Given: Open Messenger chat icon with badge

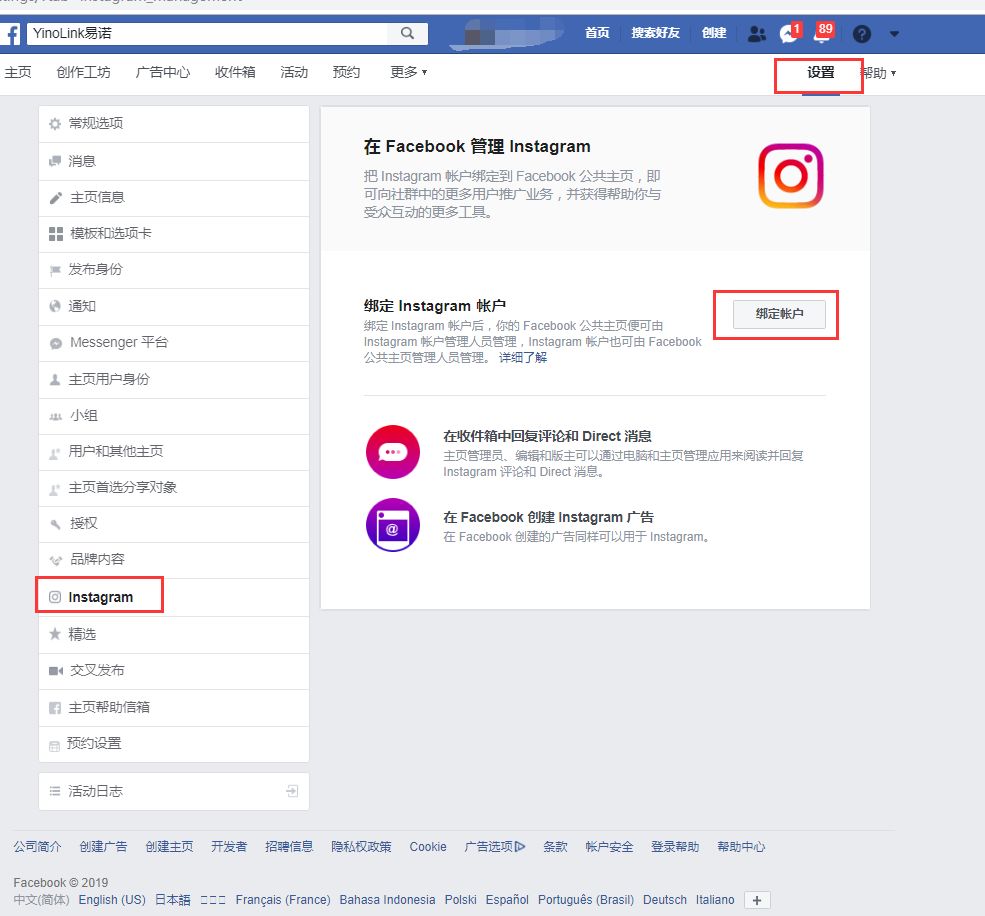Looking at the screenshot, I should click(x=790, y=33).
